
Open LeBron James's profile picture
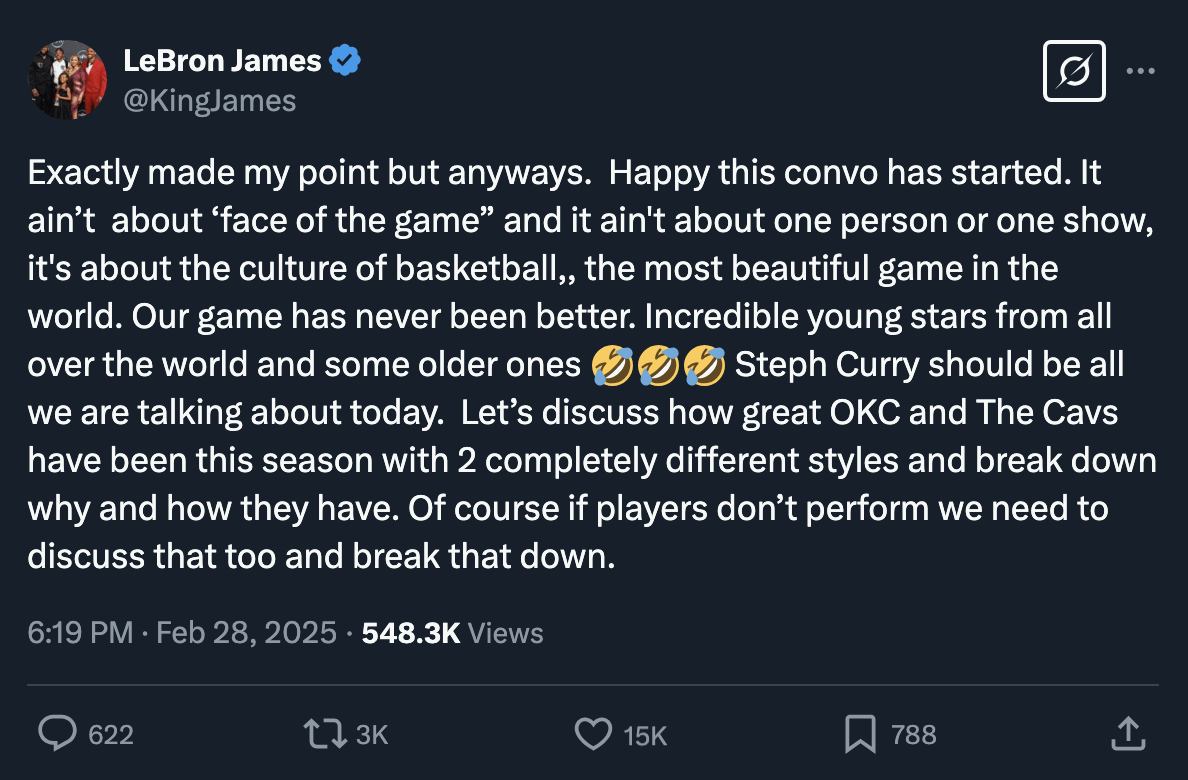click(x=66, y=79)
